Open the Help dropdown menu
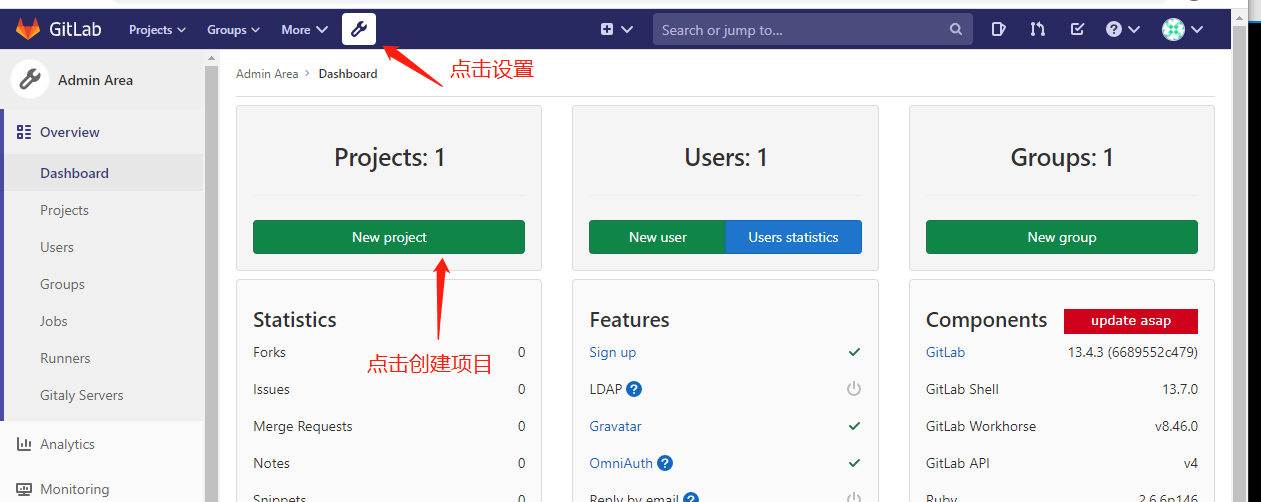The height and width of the screenshot is (502, 1261). click(x=1123, y=29)
